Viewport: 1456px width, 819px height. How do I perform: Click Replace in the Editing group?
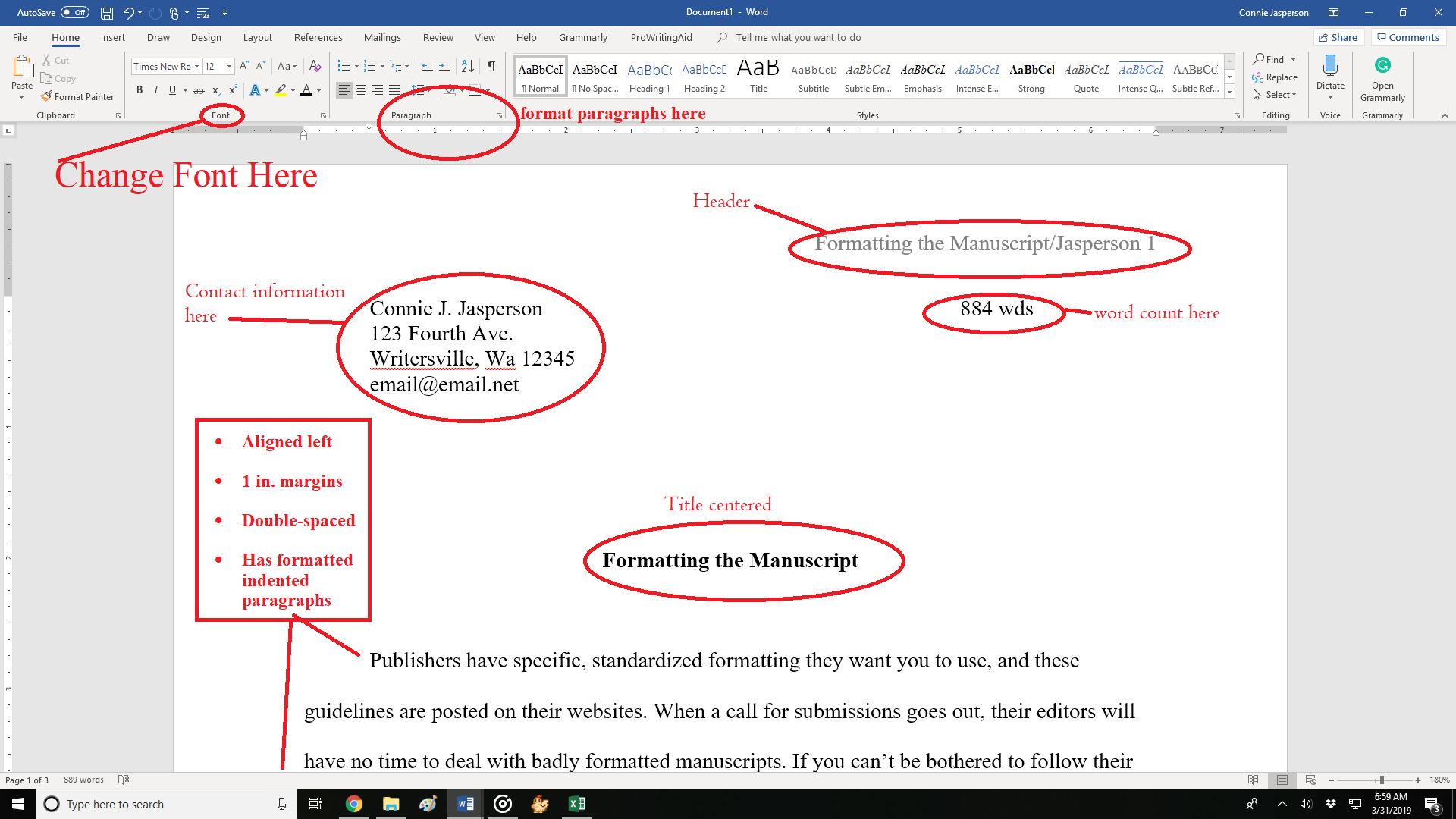tap(1281, 77)
